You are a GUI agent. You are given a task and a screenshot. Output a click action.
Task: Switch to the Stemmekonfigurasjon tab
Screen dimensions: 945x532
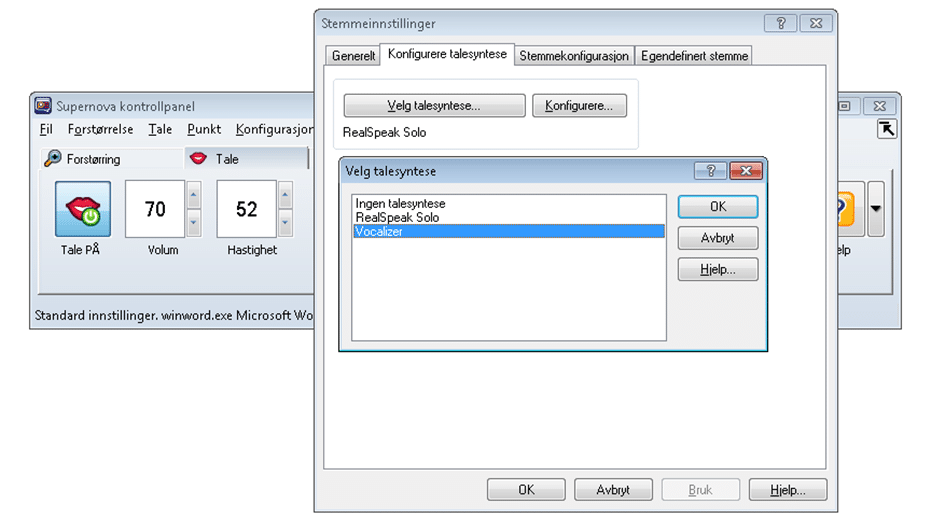pos(575,56)
